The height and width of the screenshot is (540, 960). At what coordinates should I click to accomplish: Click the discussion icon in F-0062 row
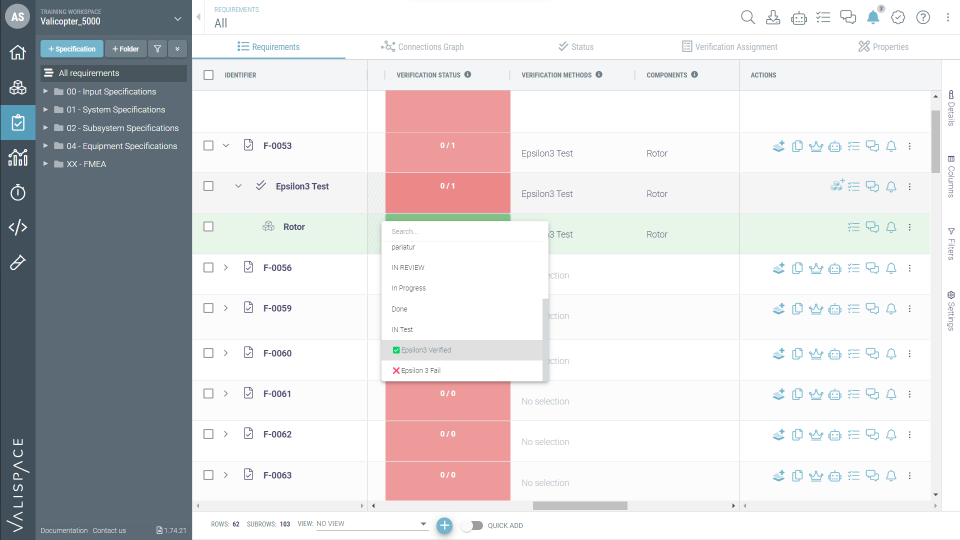tap(872, 435)
